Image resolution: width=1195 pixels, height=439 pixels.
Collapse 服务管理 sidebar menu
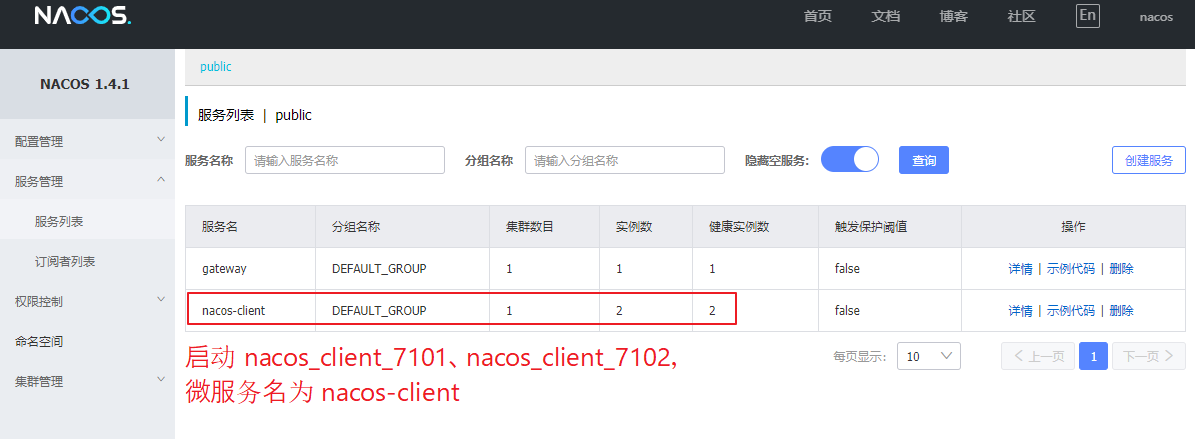pyautogui.click(x=88, y=181)
